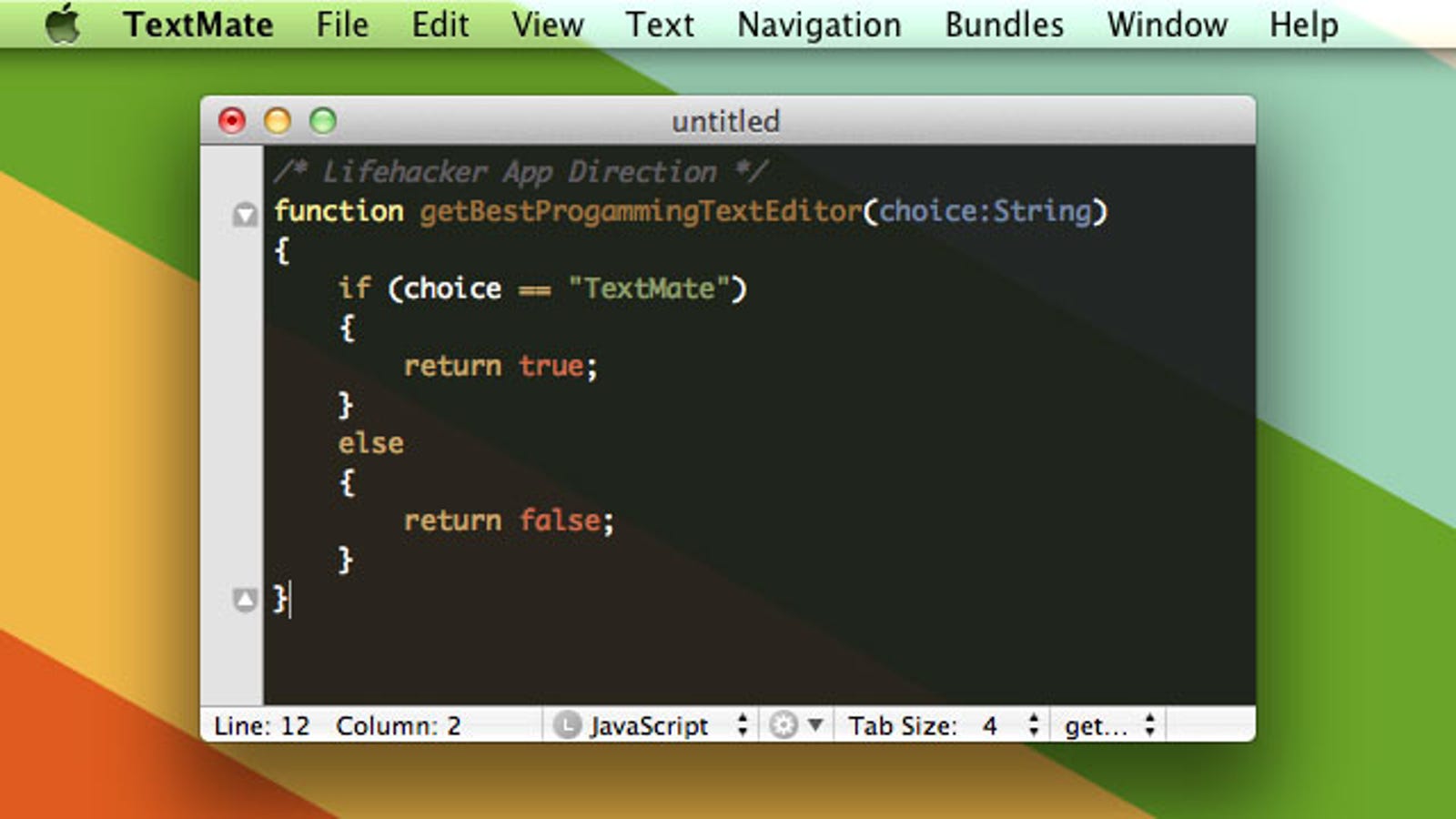
Task: Click the if keyword in code
Action: [x=354, y=288]
